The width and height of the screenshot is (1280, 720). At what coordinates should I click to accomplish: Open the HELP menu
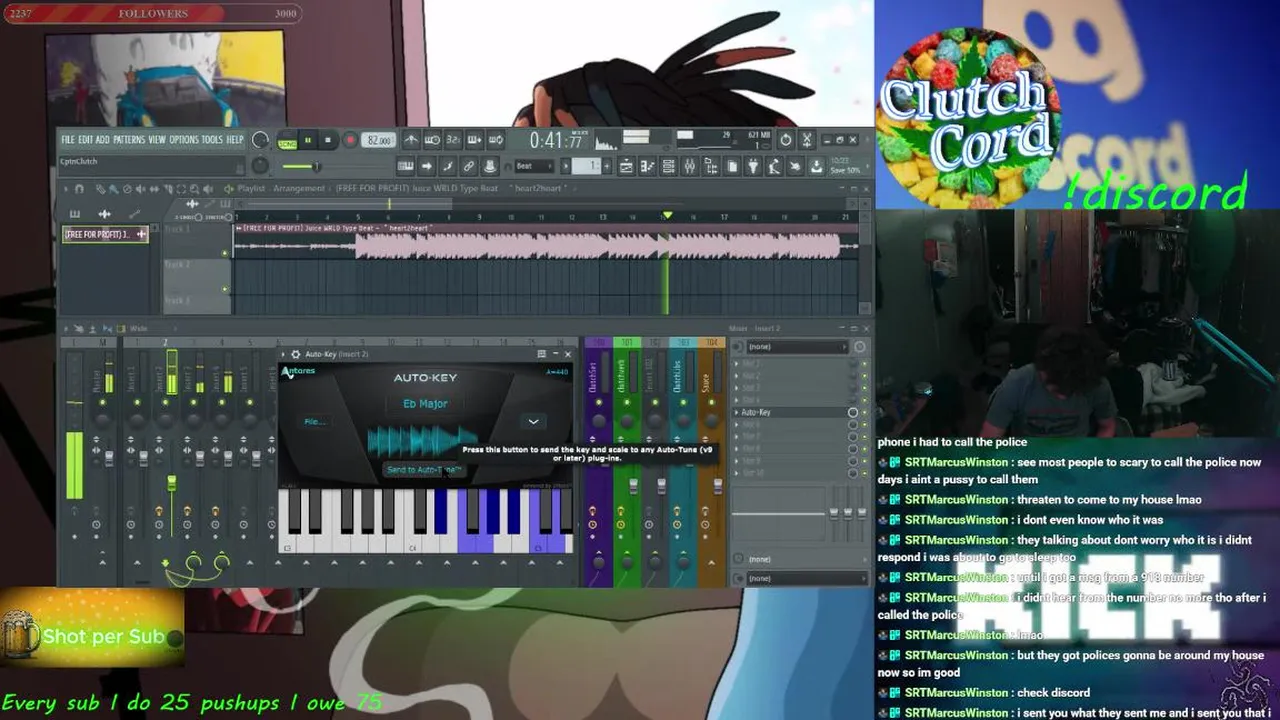point(234,140)
